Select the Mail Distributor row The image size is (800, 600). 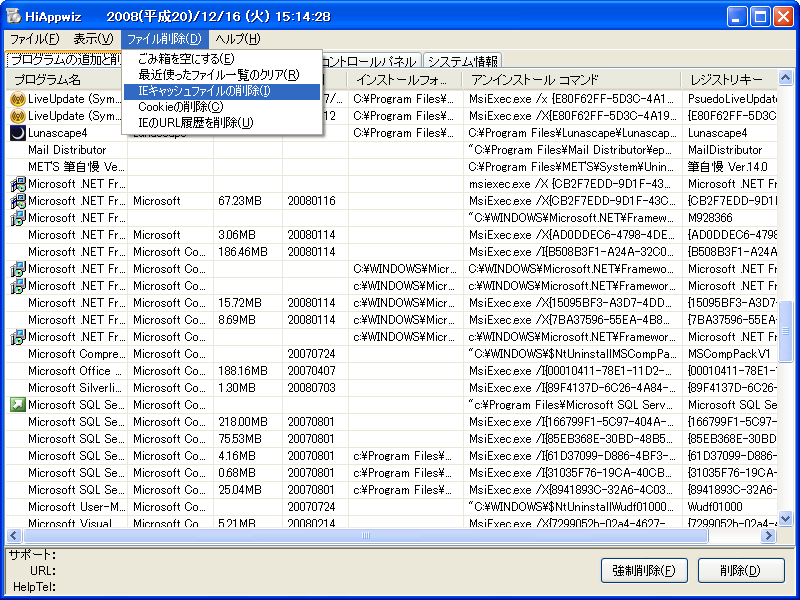pyautogui.click(x=391, y=150)
